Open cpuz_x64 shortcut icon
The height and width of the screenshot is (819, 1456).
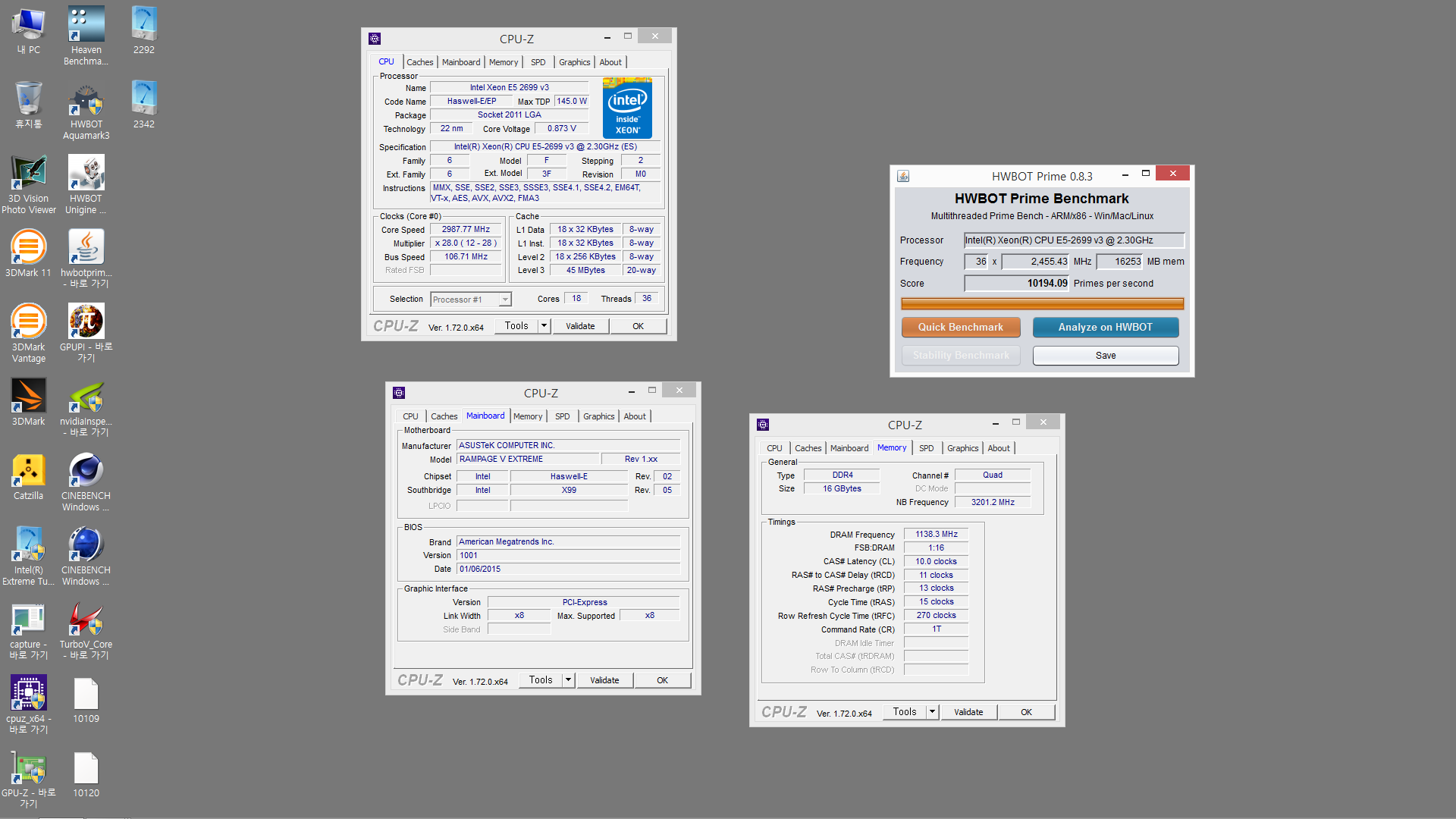click(28, 704)
